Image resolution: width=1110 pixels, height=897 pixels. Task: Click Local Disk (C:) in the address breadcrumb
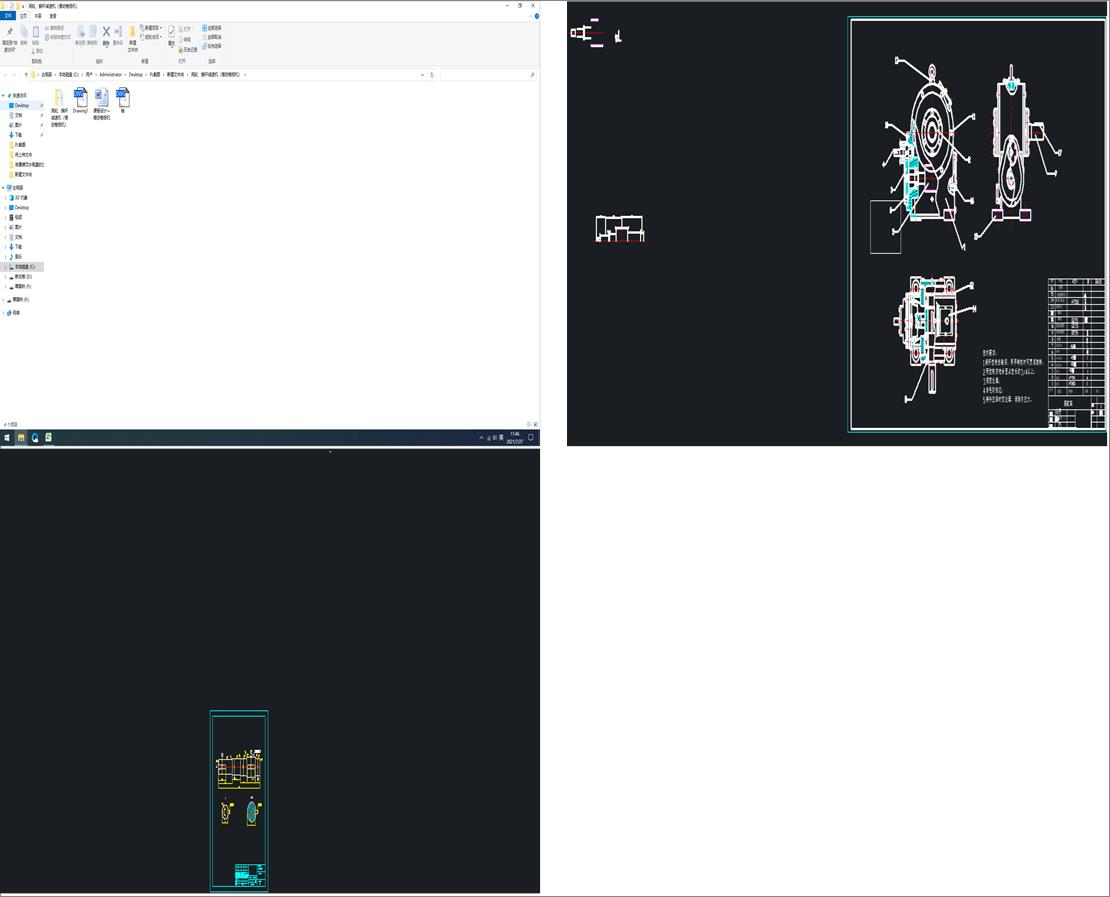(69, 74)
